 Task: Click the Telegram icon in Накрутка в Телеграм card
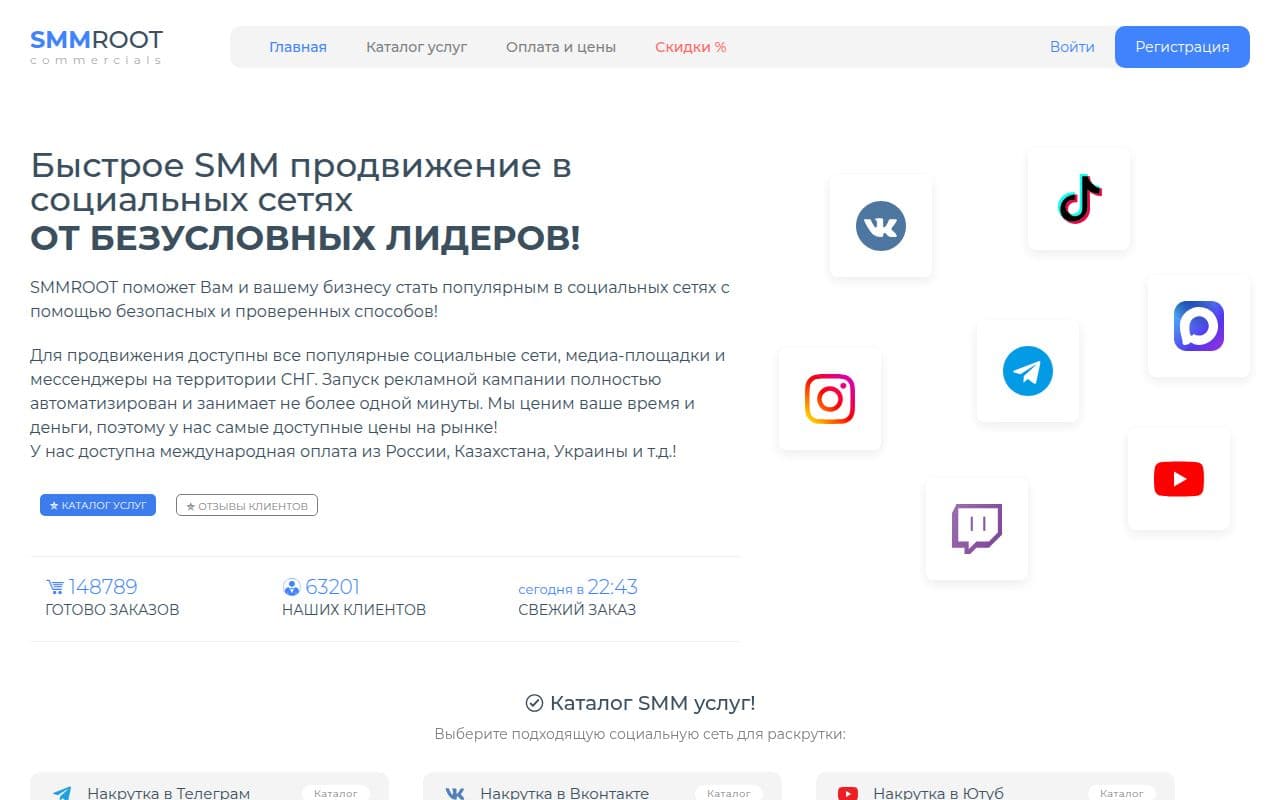[62, 794]
